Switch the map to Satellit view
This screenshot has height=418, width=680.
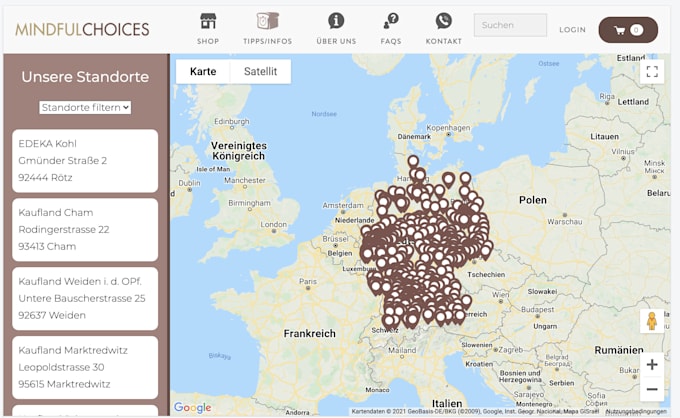[260, 72]
